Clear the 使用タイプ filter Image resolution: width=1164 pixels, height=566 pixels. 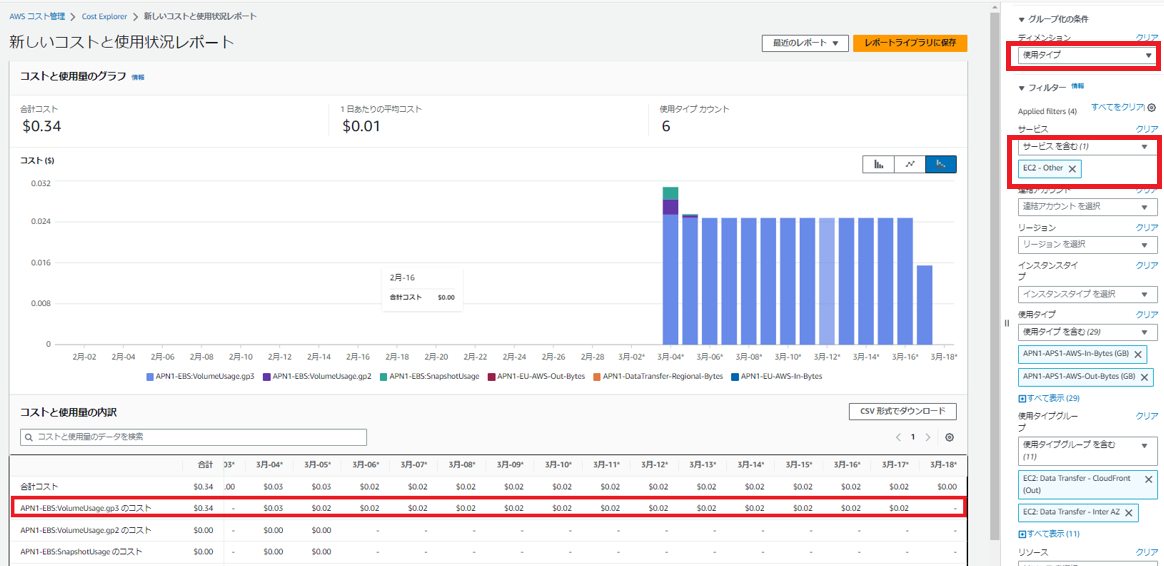click(1147, 314)
